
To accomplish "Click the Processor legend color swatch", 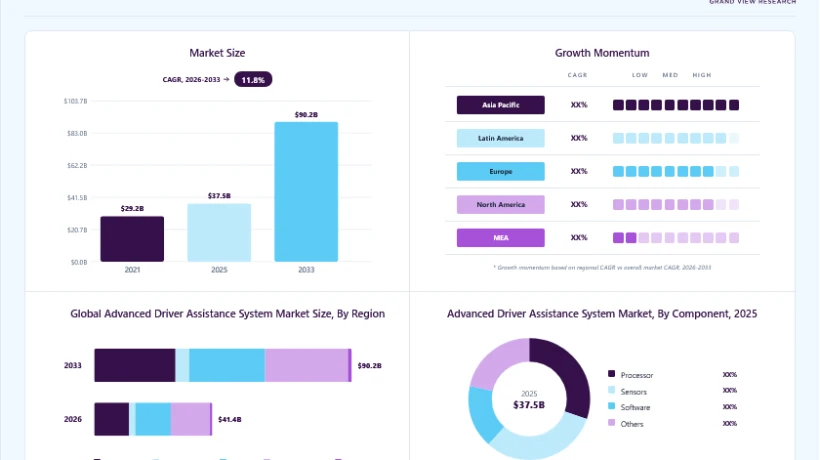I will (x=611, y=374).
